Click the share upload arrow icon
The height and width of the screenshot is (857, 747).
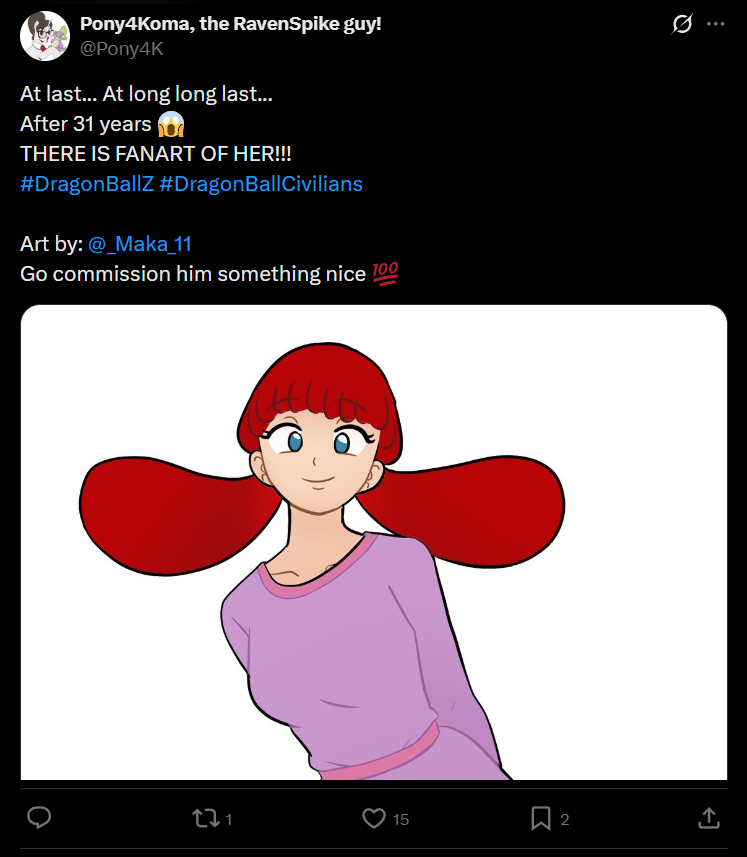point(707,818)
